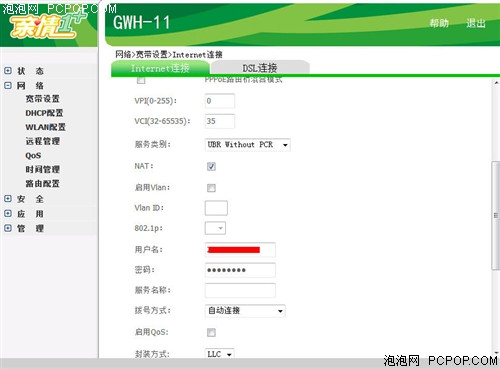This screenshot has width=500, height=369.
Task: Enable the 启用QoS checkbox
Action: 211,332
